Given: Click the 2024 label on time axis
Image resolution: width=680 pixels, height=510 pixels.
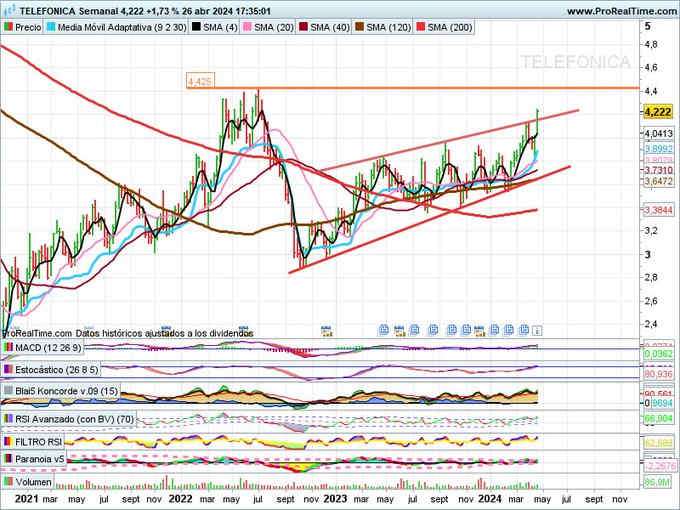Looking at the screenshot, I should (490, 499).
